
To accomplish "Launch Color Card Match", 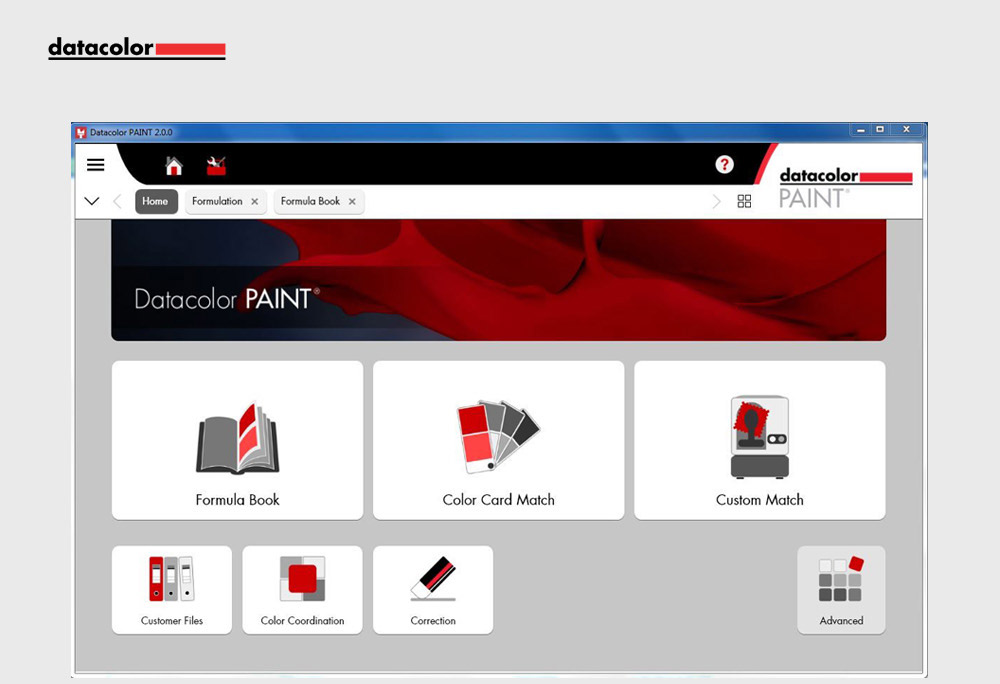I will (x=498, y=440).
